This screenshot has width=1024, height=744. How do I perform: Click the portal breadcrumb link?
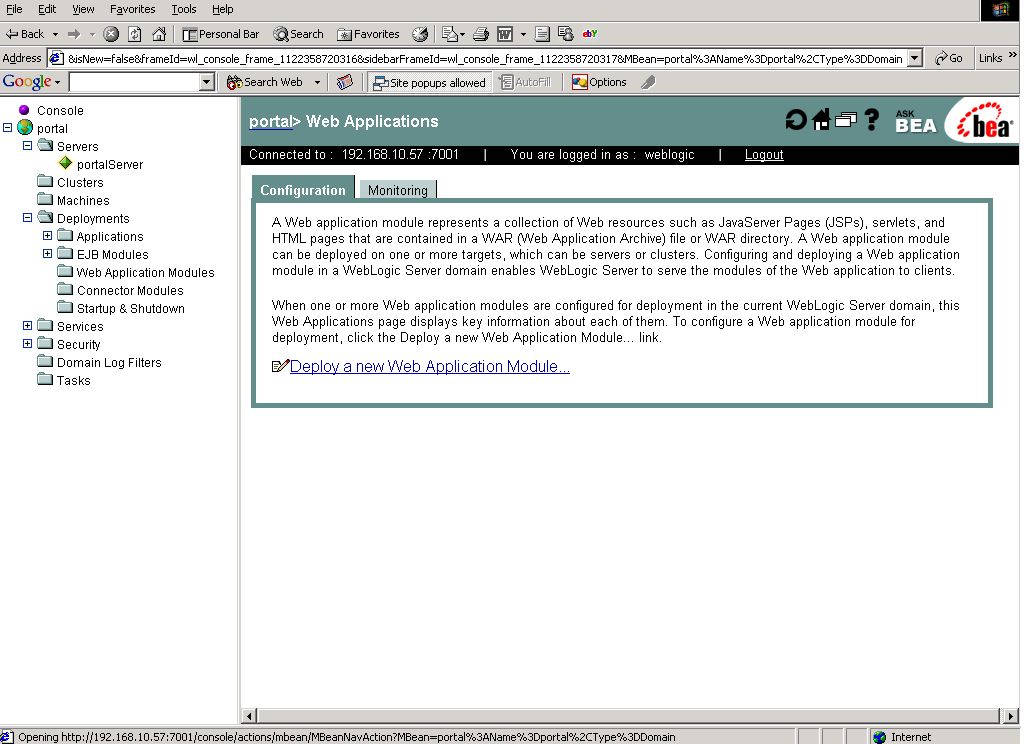(270, 121)
